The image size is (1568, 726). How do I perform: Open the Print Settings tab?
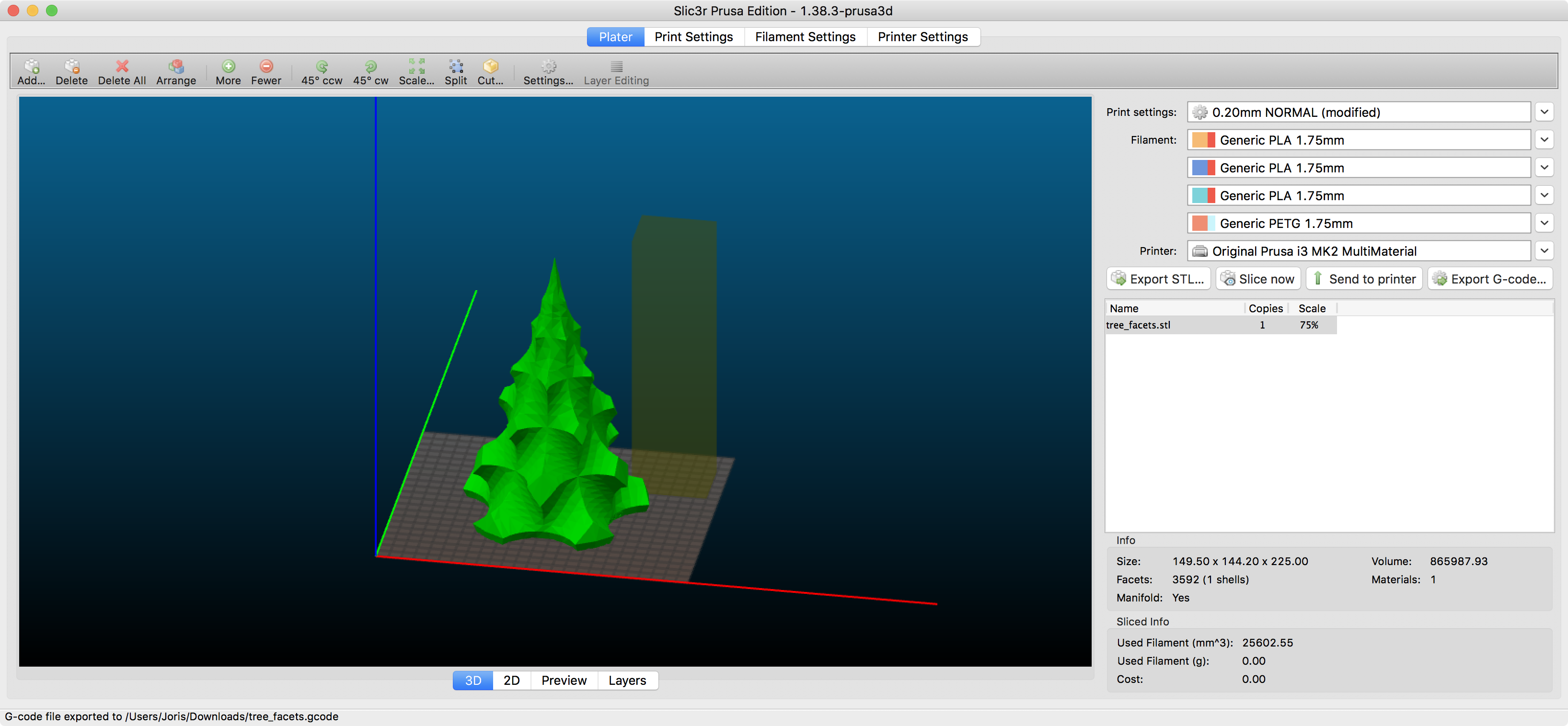coord(693,37)
